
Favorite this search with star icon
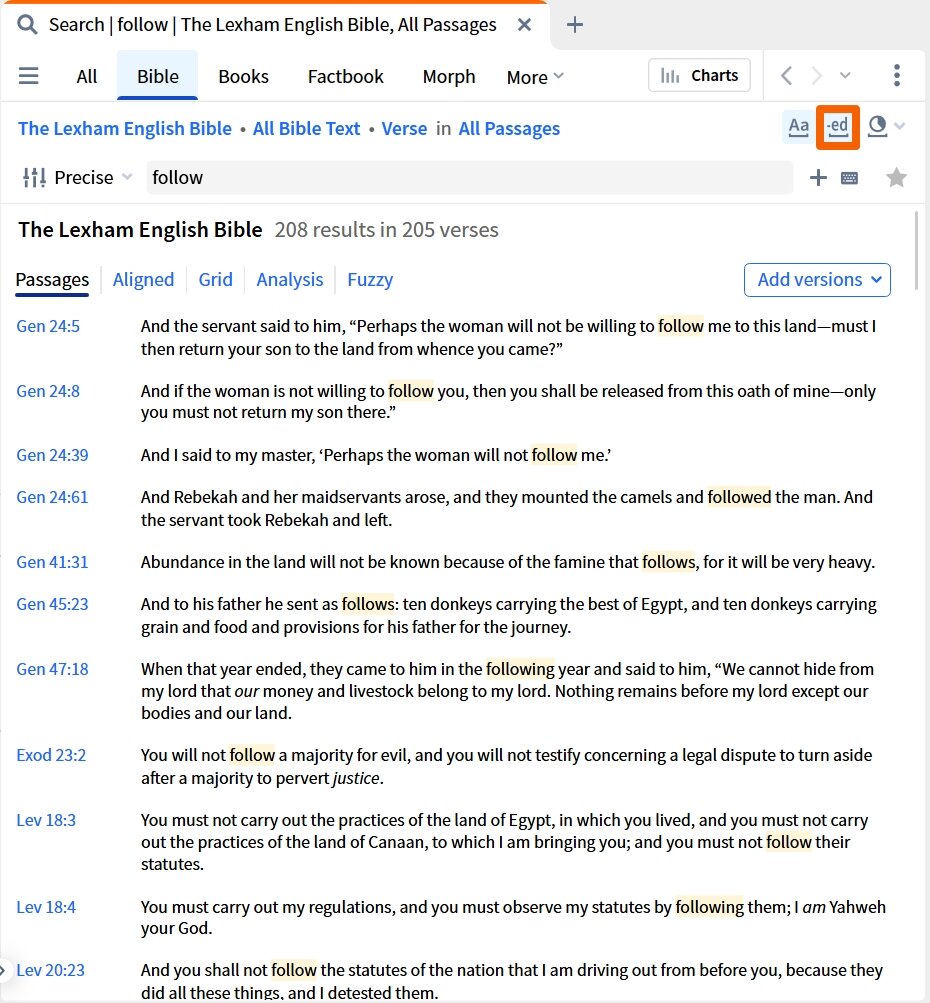tap(897, 177)
